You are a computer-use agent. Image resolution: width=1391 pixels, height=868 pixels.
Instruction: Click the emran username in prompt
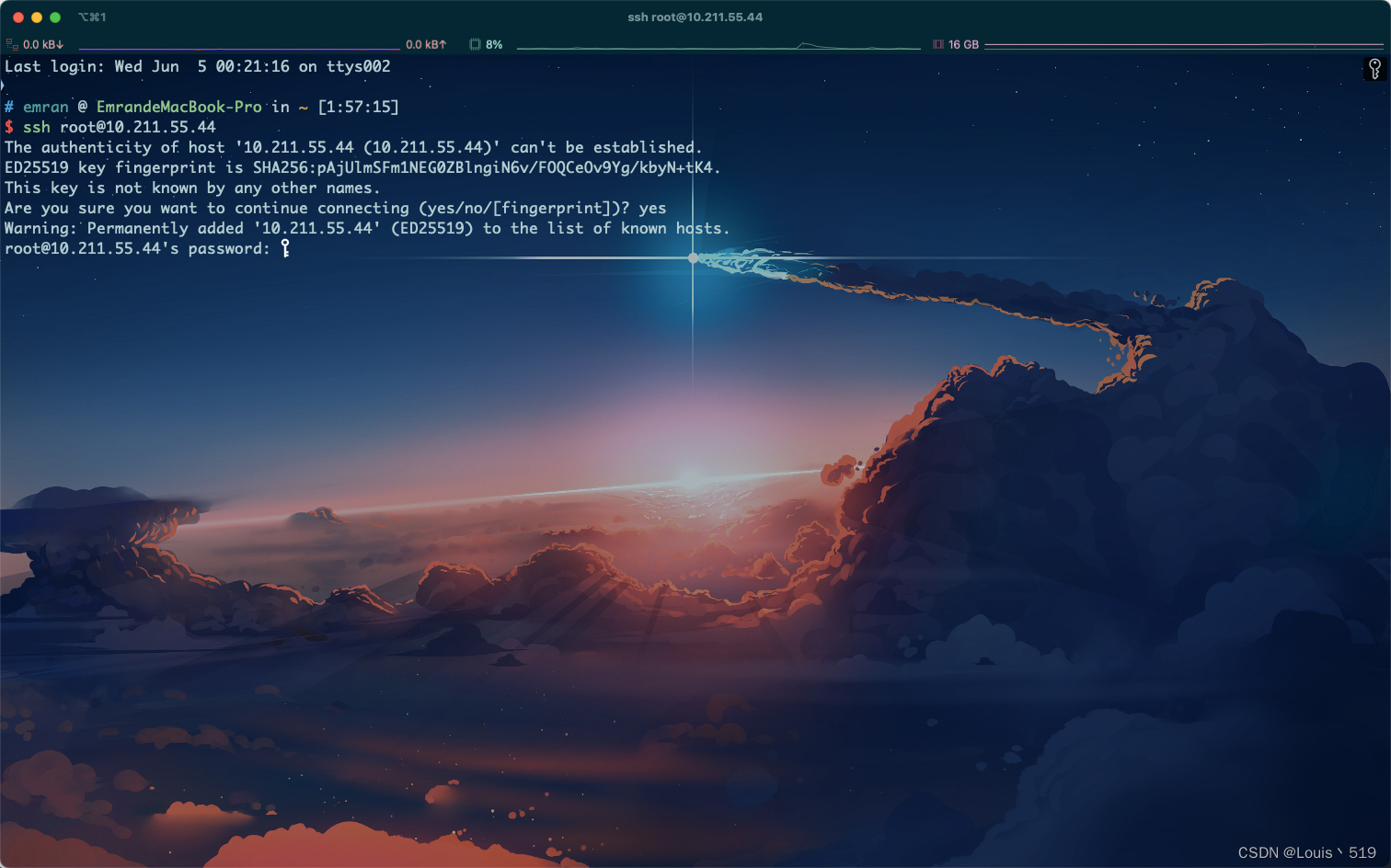pyautogui.click(x=46, y=107)
